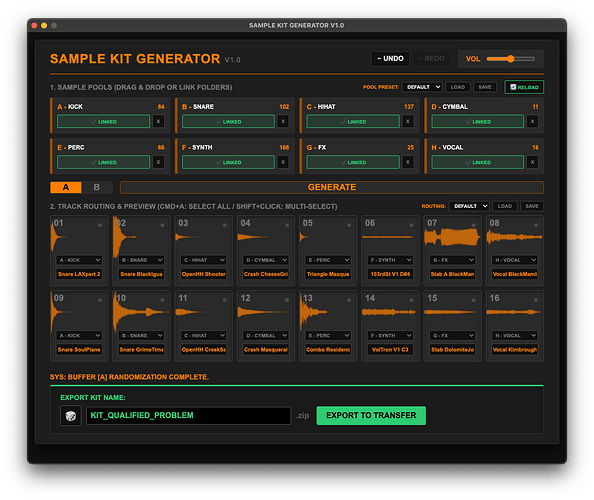Clear the G - FX pool via X

[408, 162]
